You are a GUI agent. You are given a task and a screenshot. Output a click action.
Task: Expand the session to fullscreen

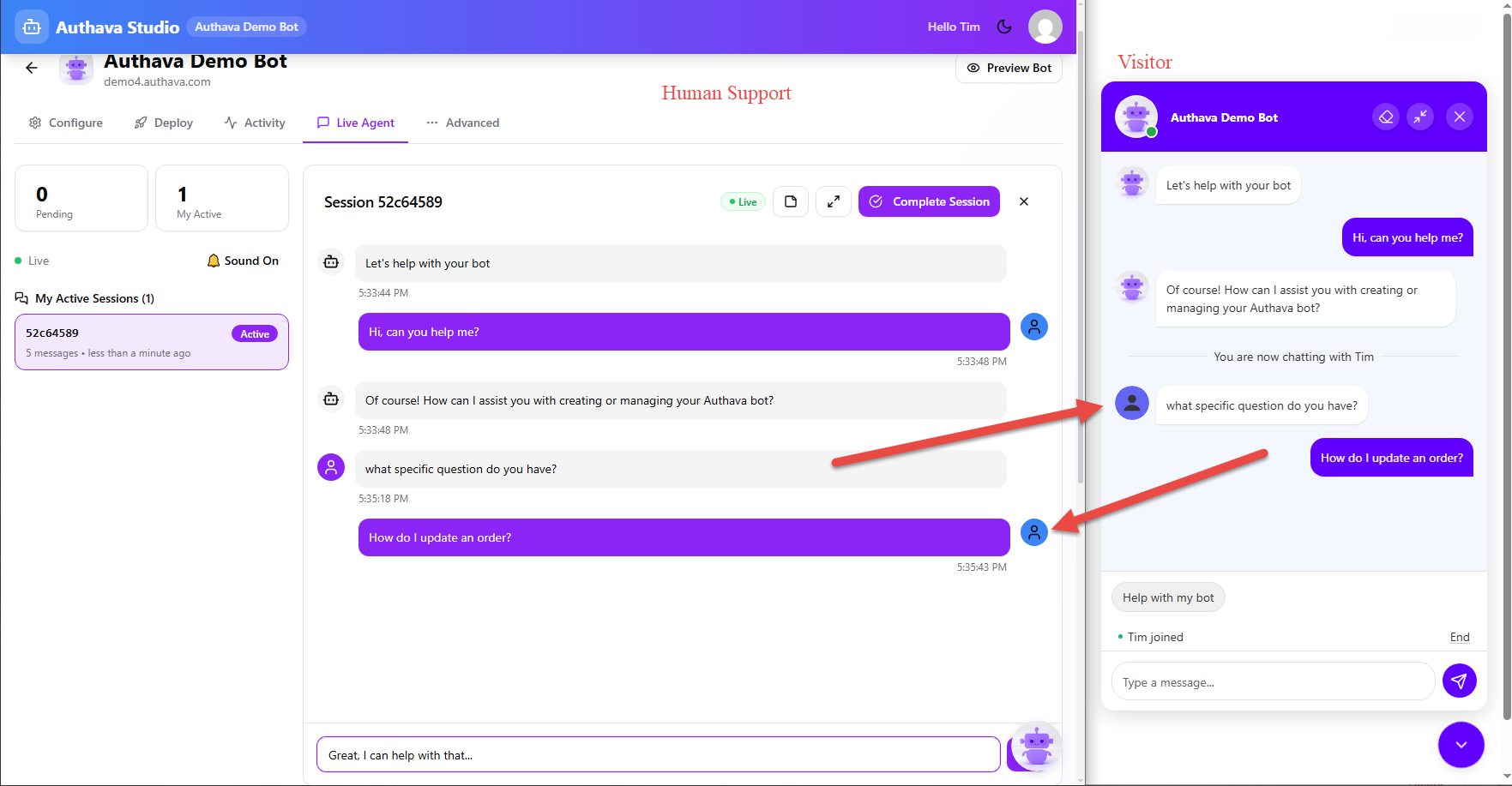pos(833,201)
